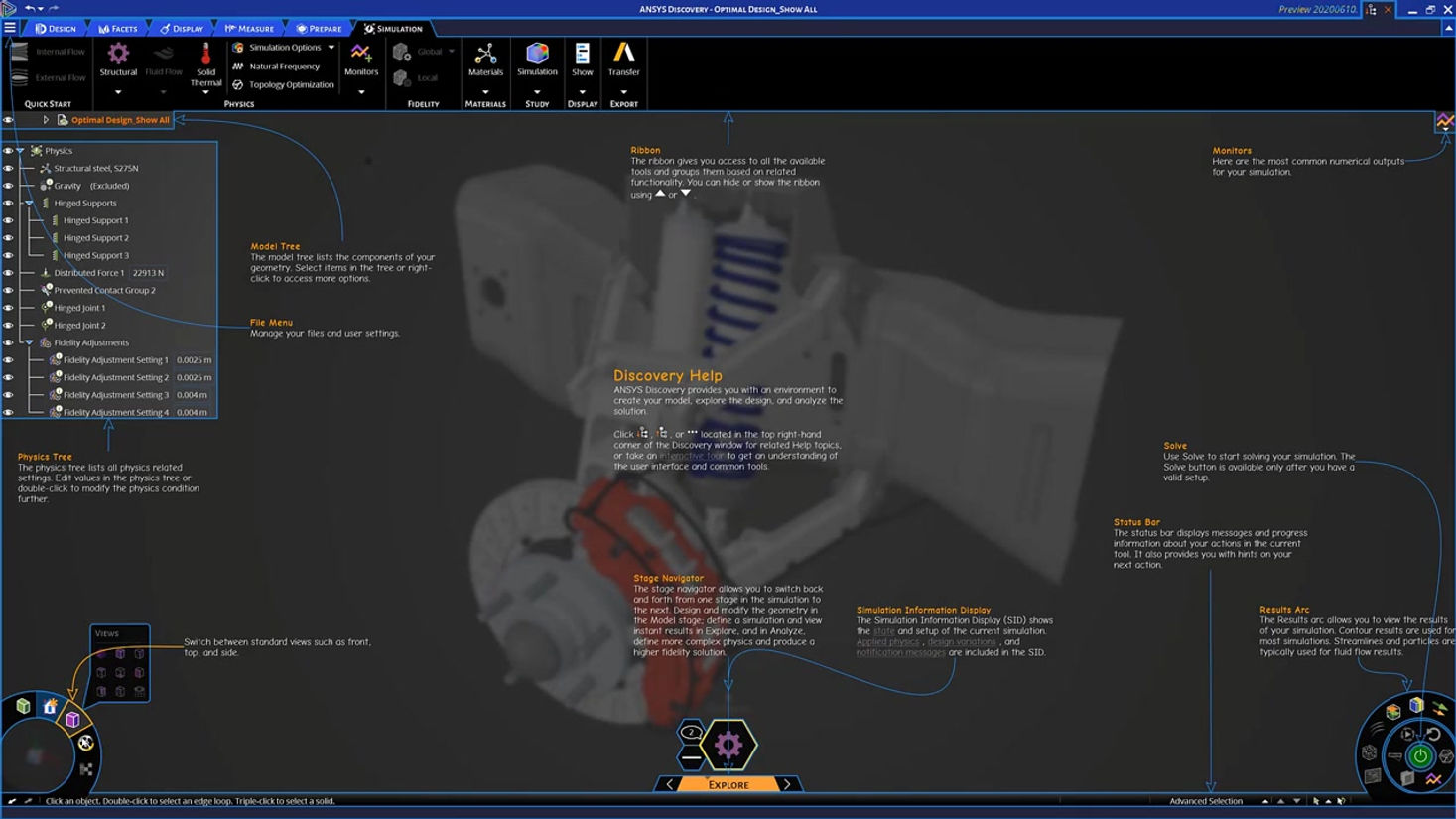Click the play icon in results arc

(1407, 735)
